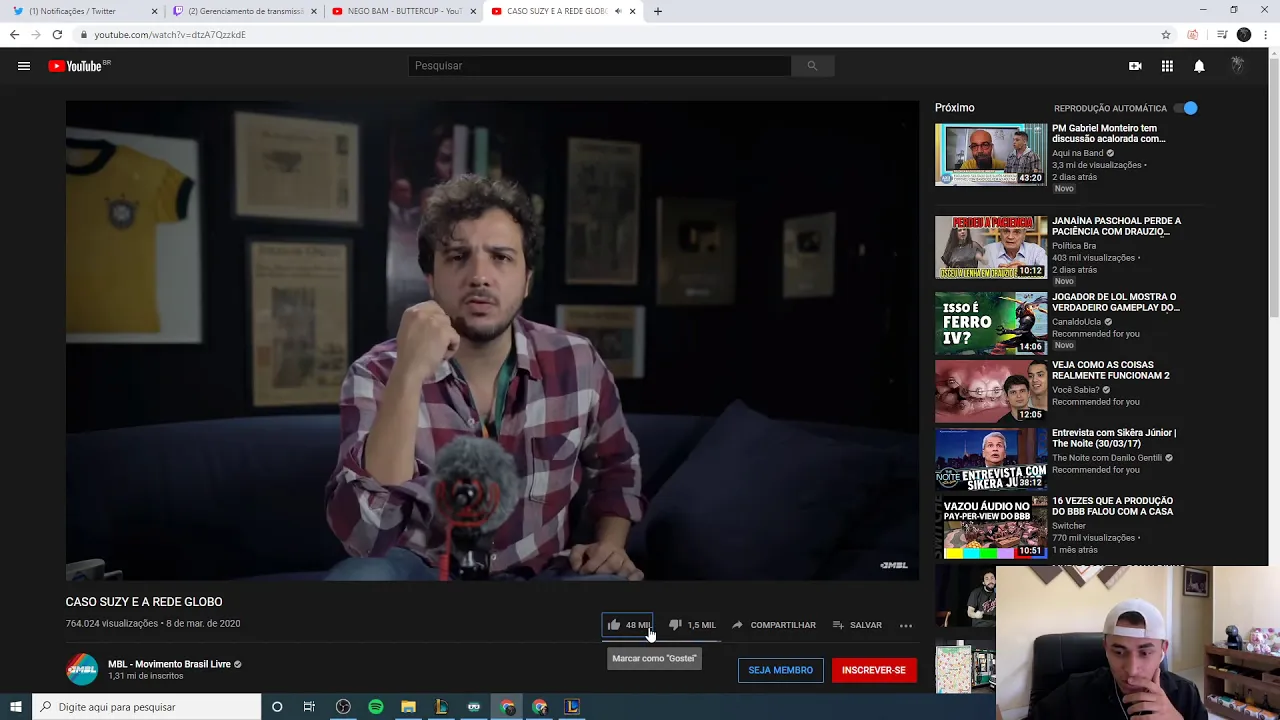Click into the YouTube Pesquisar search field
Image resolution: width=1280 pixels, height=720 pixels.
(599, 66)
